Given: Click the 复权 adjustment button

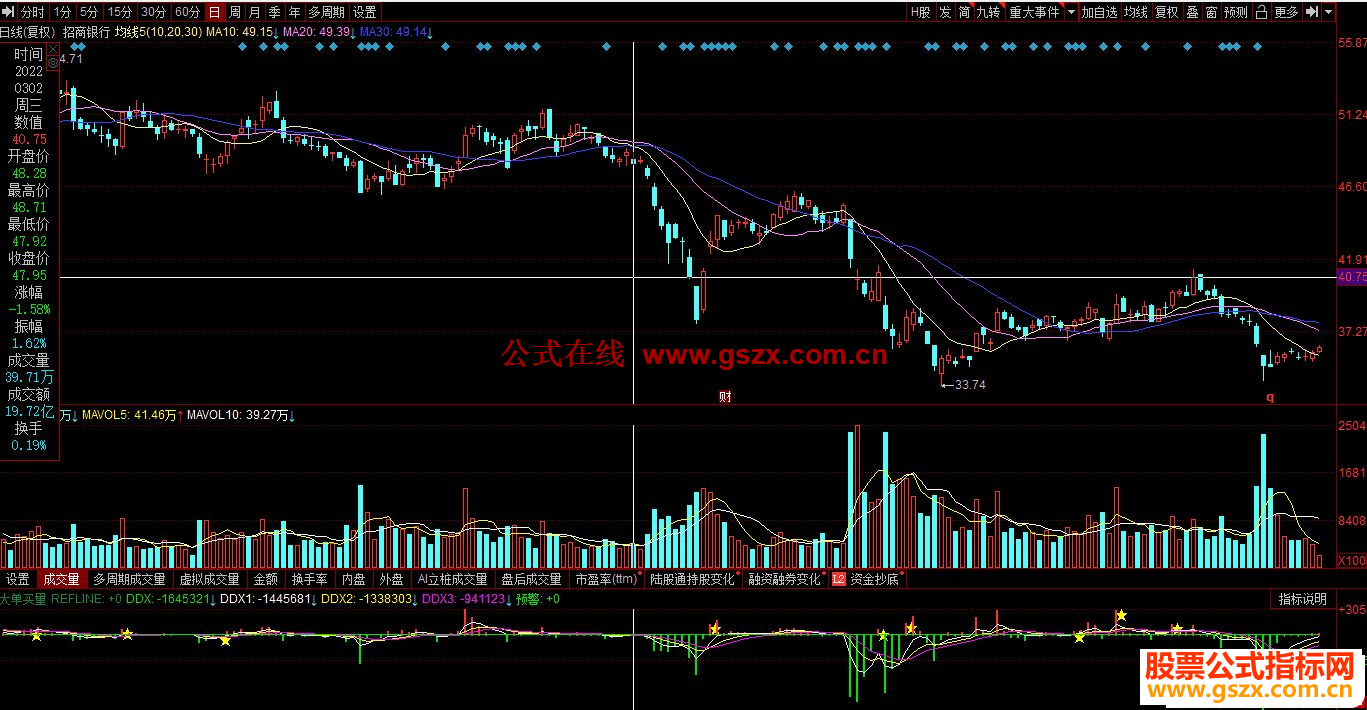Looking at the screenshot, I should coord(1166,12).
